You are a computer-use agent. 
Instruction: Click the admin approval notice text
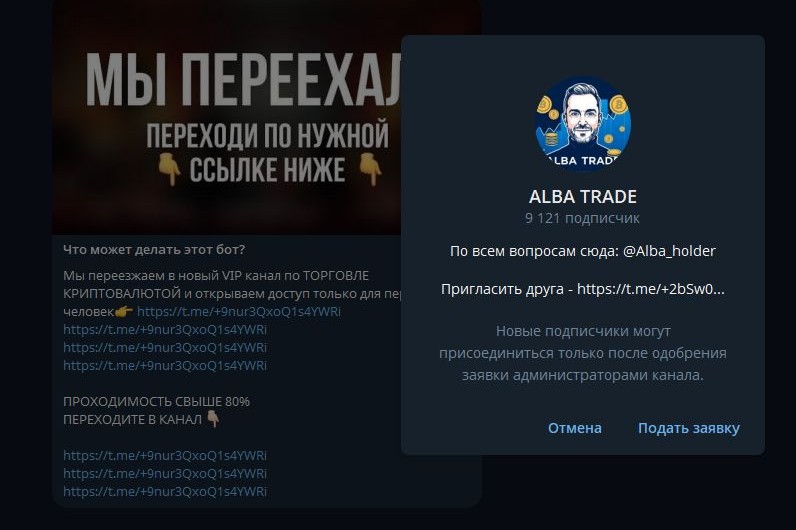583,353
